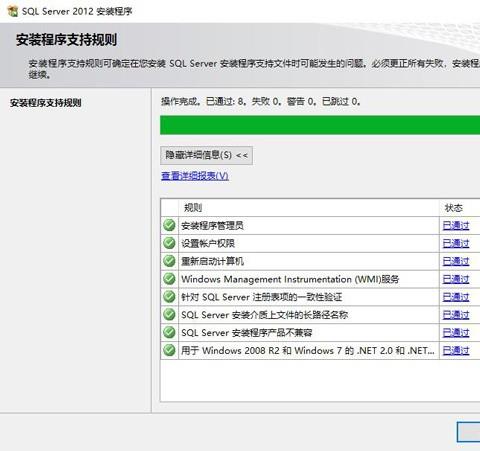Screen dimensions: 480x451
Task: Open the 已通过 status link for 重新启动计算机
Action: (x=456, y=261)
